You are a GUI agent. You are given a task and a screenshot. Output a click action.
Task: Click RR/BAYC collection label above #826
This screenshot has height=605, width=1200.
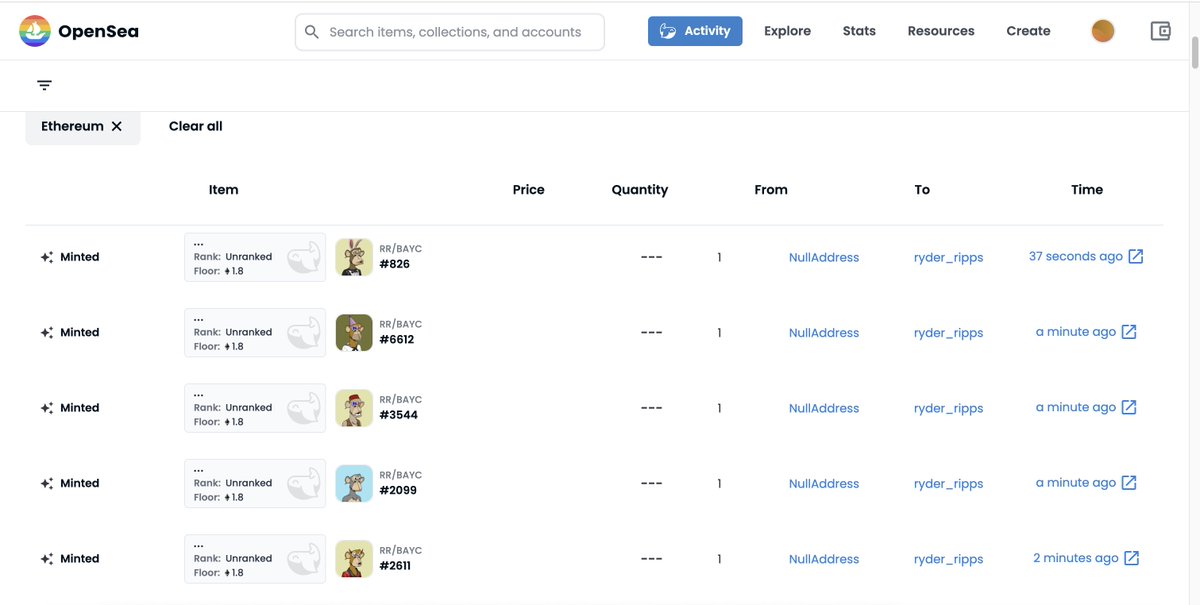(400, 249)
